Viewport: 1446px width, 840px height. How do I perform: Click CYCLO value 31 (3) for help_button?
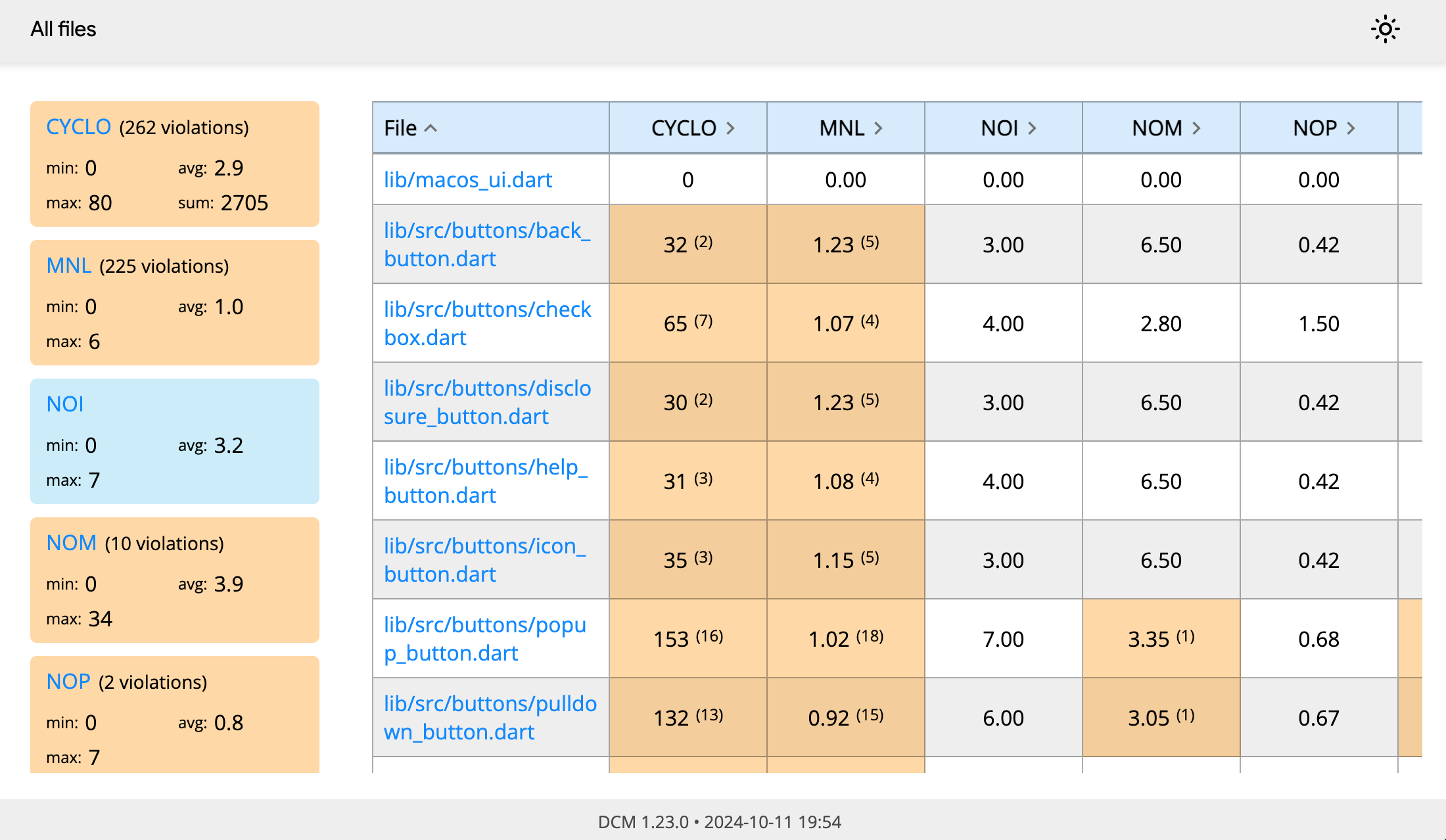[x=688, y=480]
